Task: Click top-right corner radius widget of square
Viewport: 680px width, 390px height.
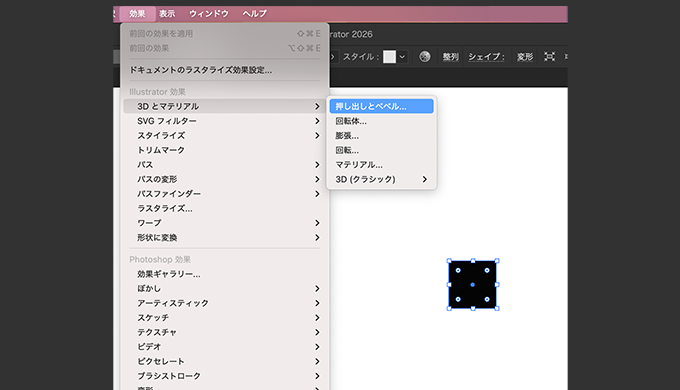Action: pyautogui.click(x=487, y=270)
